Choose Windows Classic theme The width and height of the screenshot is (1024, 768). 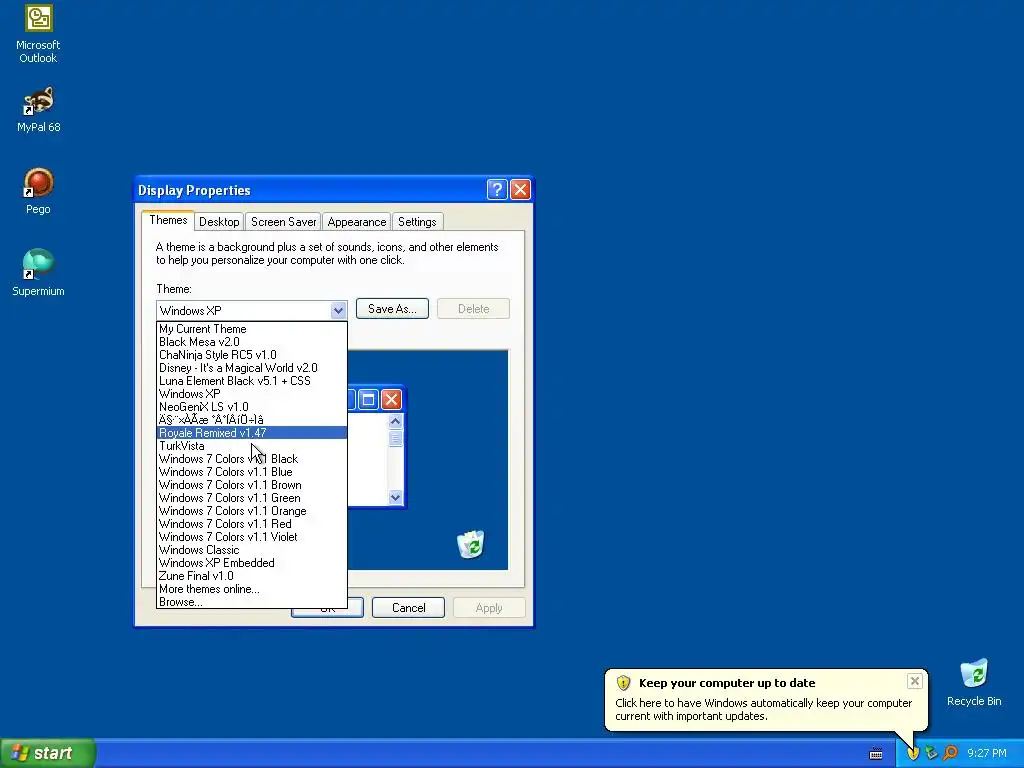coord(251,550)
